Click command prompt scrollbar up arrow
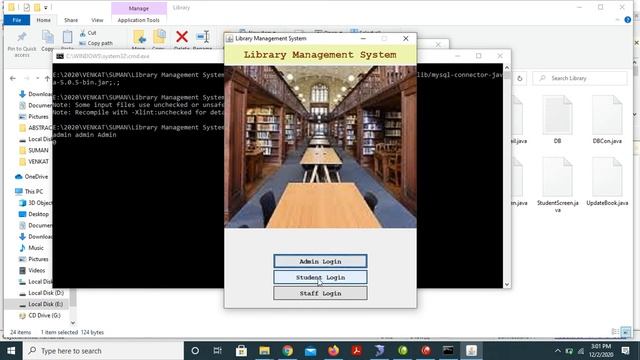 click(507, 67)
